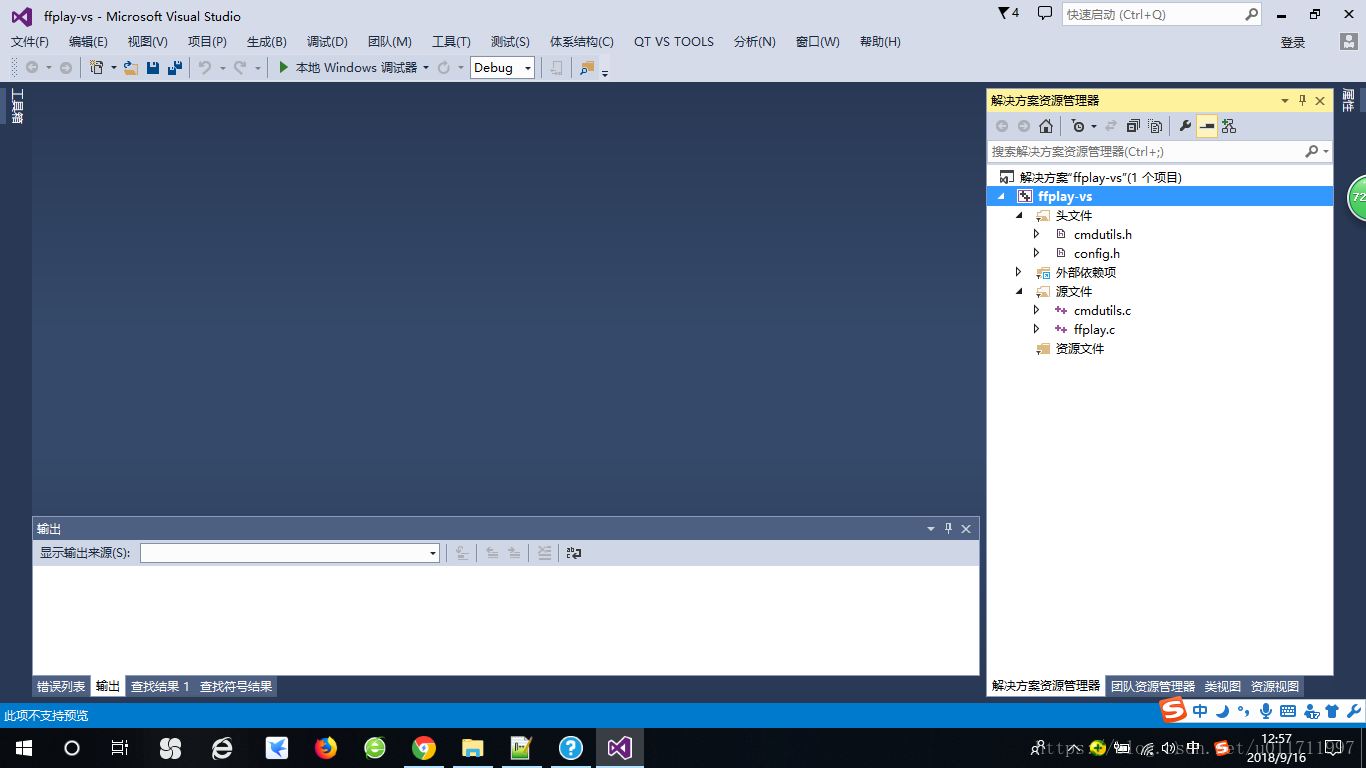Viewport: 1366px width, 768px height.
Task: Click the New Project toolbar icon
Action: click(96, 67)
